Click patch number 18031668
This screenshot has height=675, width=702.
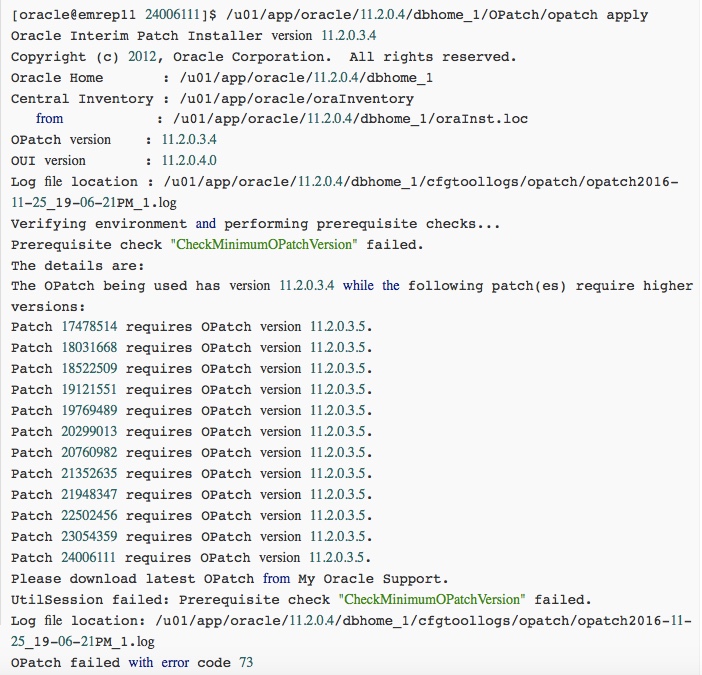coord(89,348)
